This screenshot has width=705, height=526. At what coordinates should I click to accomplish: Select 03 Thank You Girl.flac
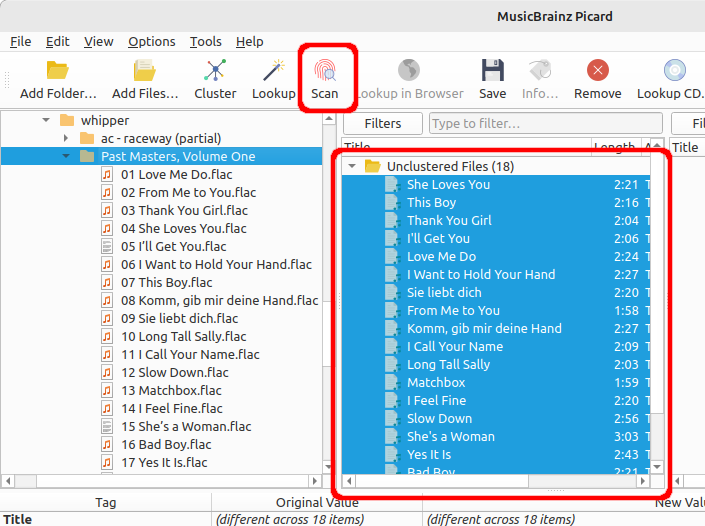pos(184,210)
